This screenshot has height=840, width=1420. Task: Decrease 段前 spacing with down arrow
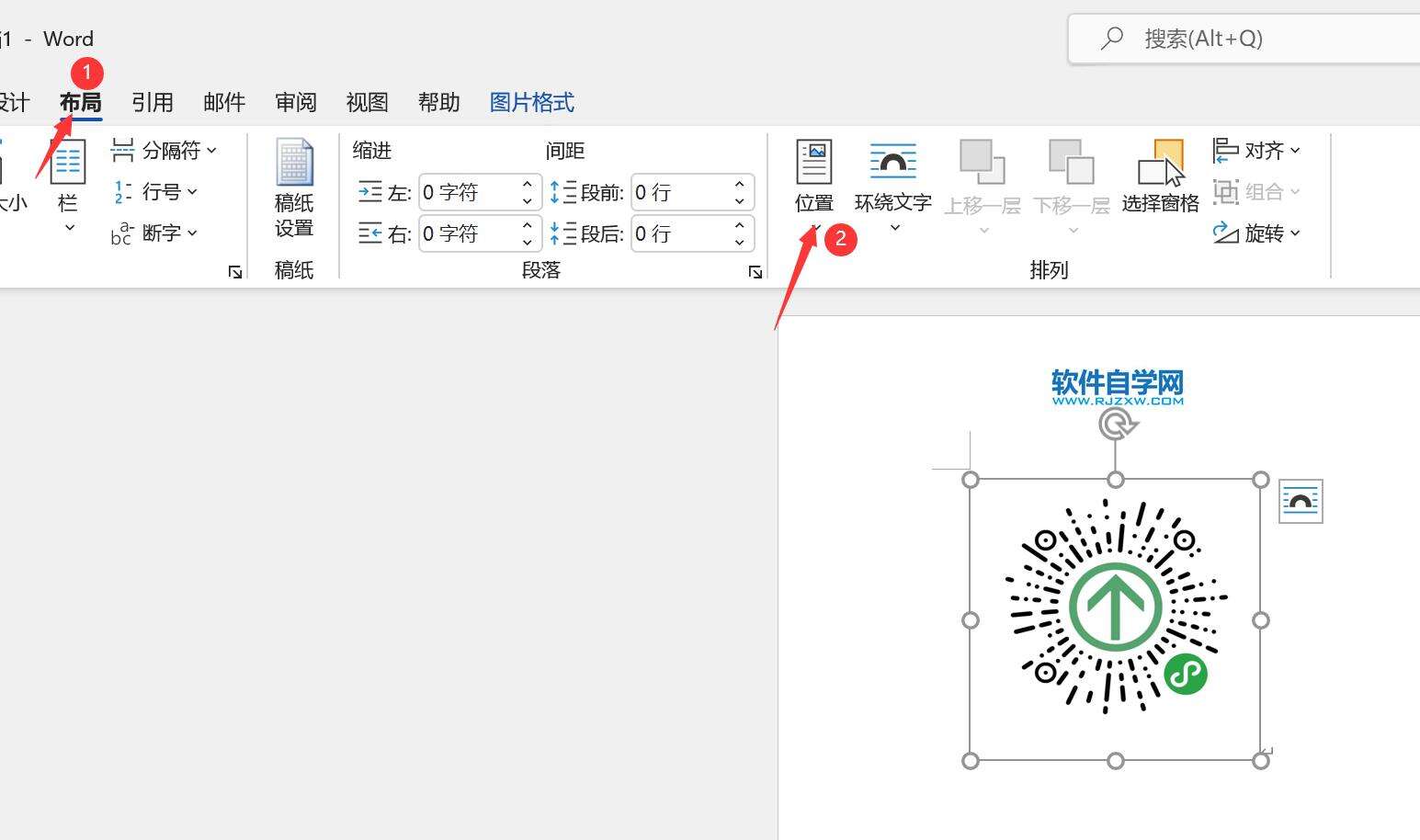pos(740,201)
